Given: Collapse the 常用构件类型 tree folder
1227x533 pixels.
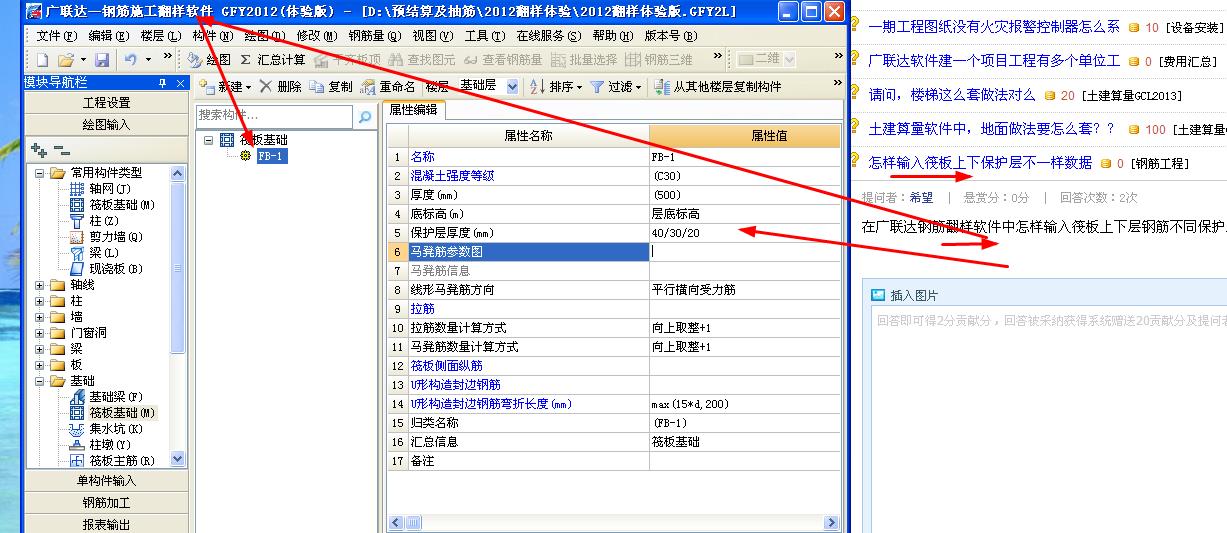Looking at the screenshot, I should pos(41,173).
